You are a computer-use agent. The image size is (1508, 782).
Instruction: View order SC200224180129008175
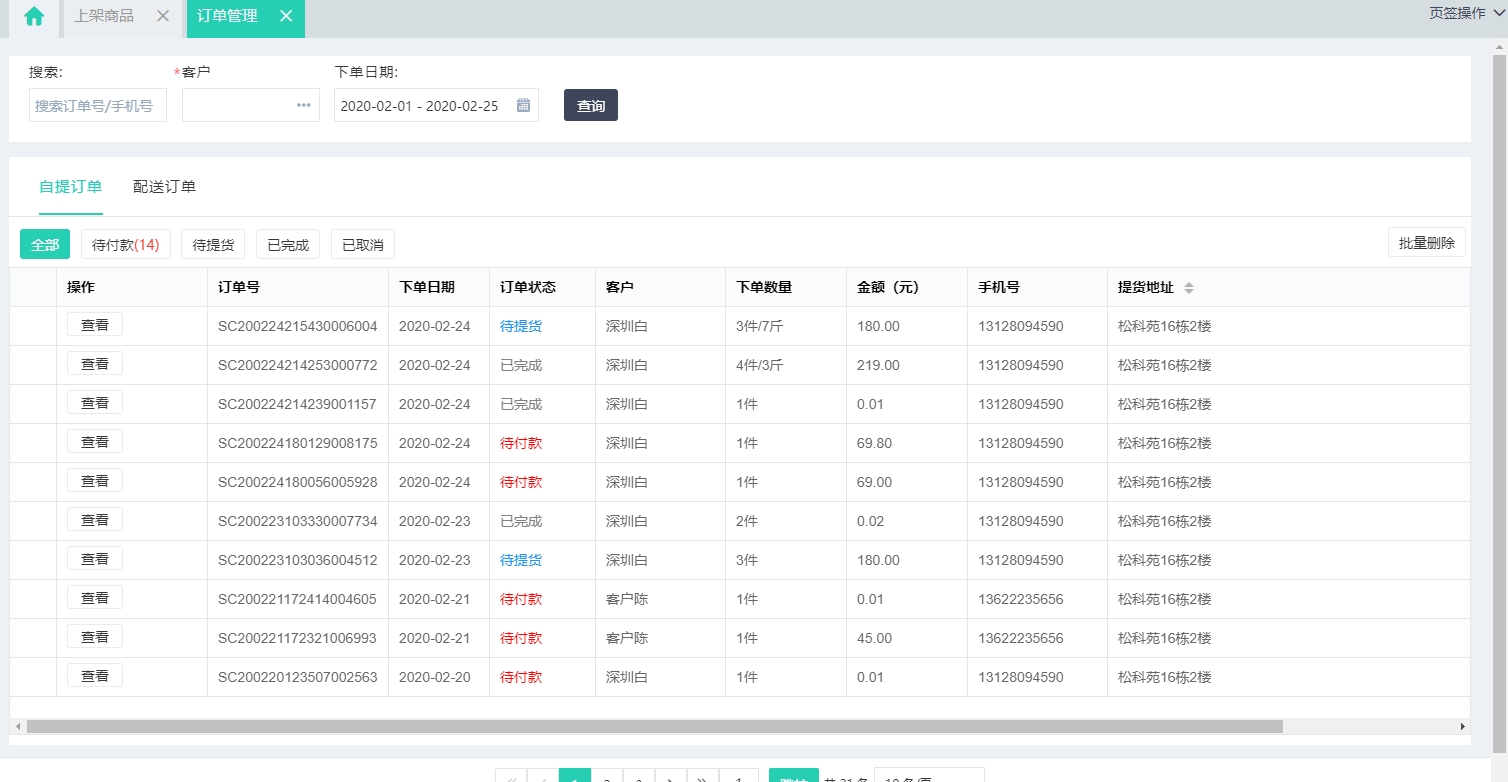point(95,441)
